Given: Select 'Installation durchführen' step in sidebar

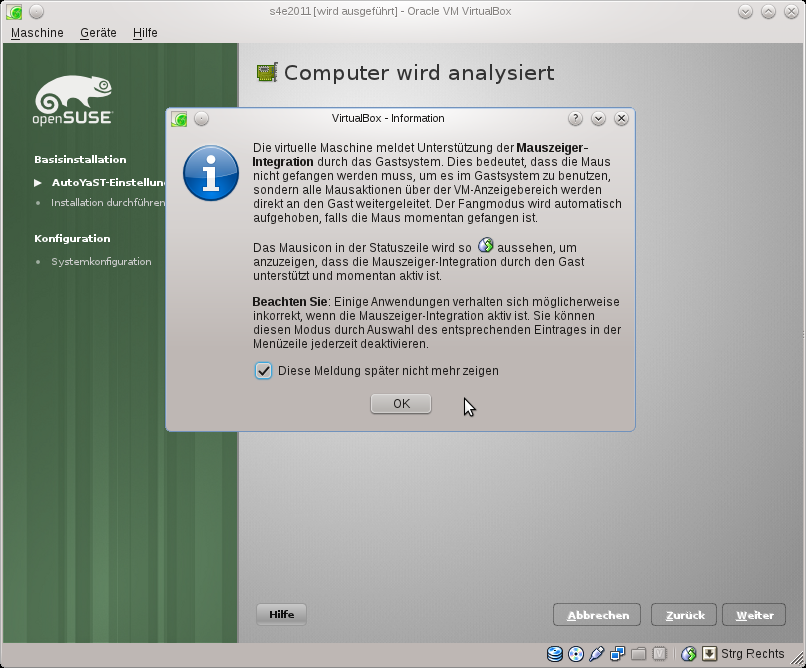Looking at the screenshot, I should tap(108, 202).
